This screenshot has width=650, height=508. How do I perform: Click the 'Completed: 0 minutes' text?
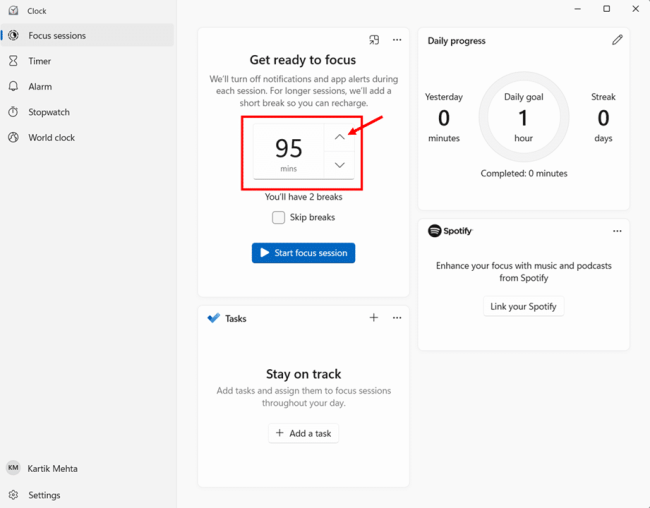point(524,173)
